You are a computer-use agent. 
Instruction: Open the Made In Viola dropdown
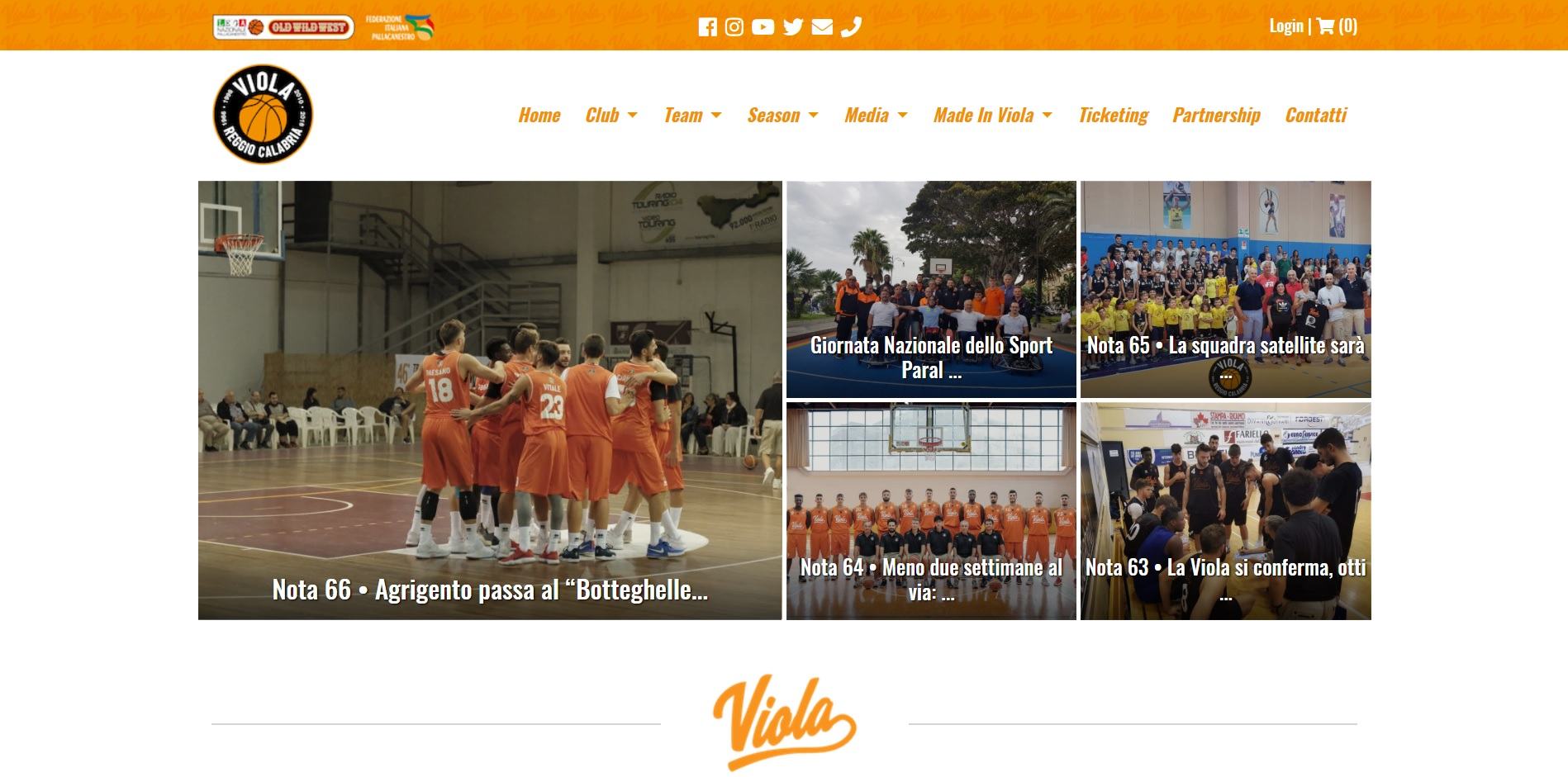tap(993, 116)
